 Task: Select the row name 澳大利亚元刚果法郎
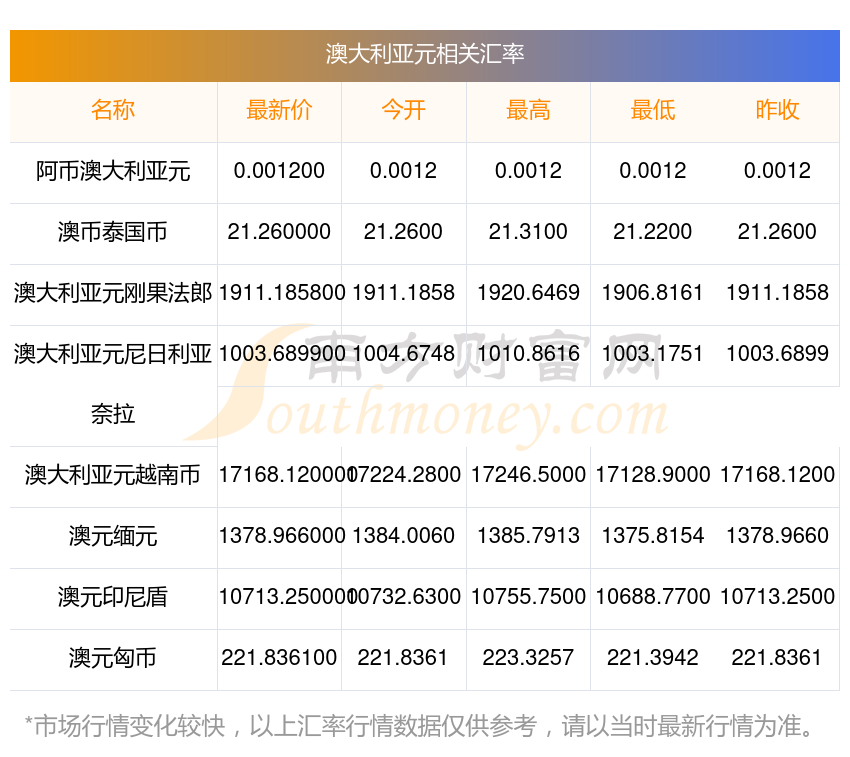tap(113, 293)
